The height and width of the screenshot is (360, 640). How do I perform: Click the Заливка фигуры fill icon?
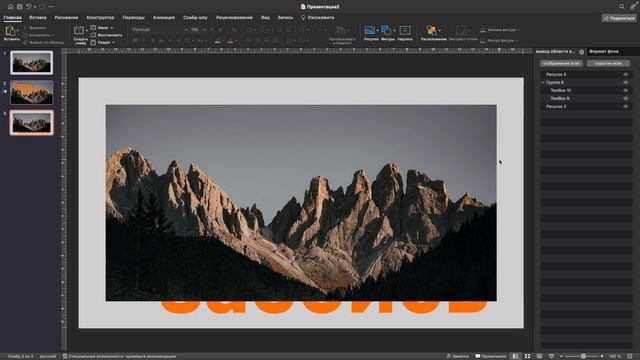pyautogui.click(x=483, y=30)
